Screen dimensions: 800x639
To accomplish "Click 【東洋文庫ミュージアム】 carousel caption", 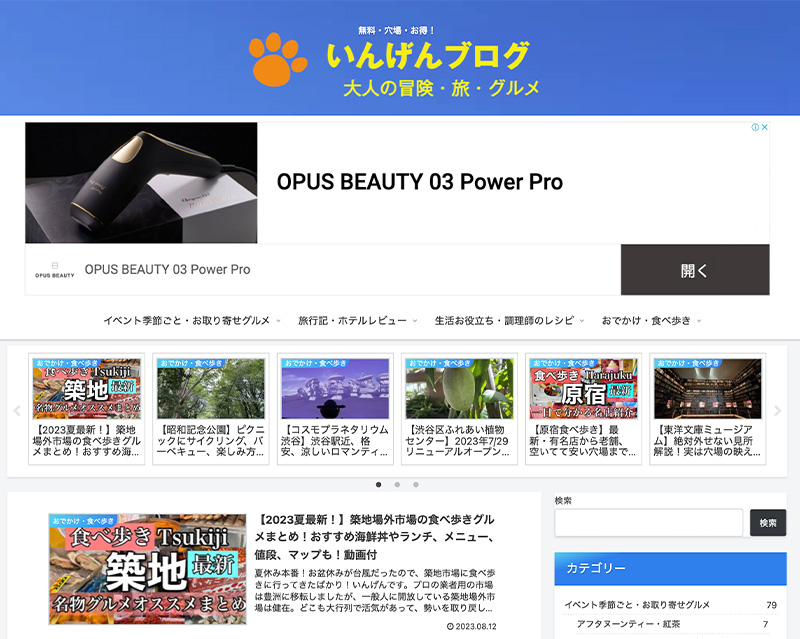I will [708, 440].
